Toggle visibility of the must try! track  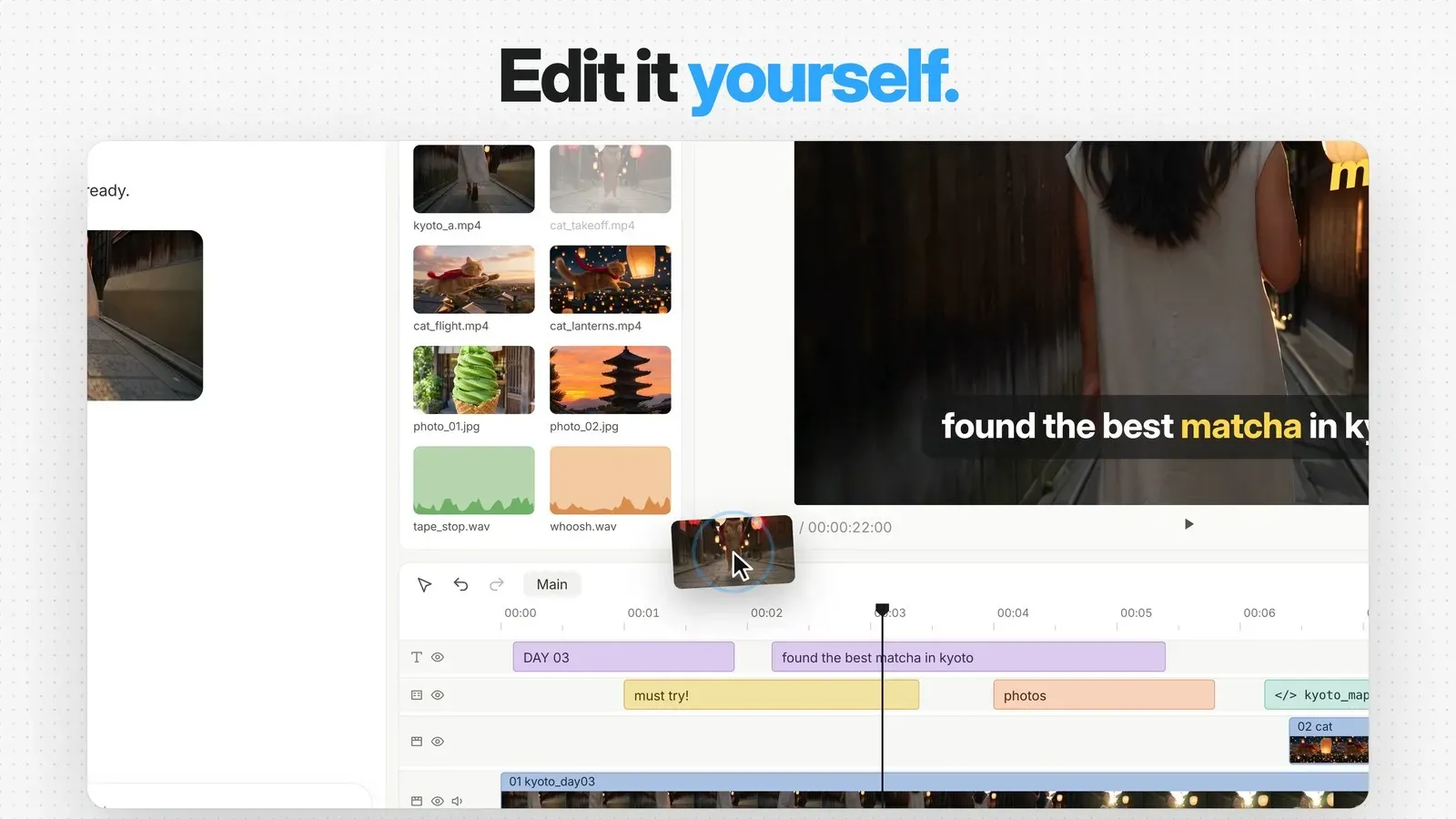[x=438, y=695]
